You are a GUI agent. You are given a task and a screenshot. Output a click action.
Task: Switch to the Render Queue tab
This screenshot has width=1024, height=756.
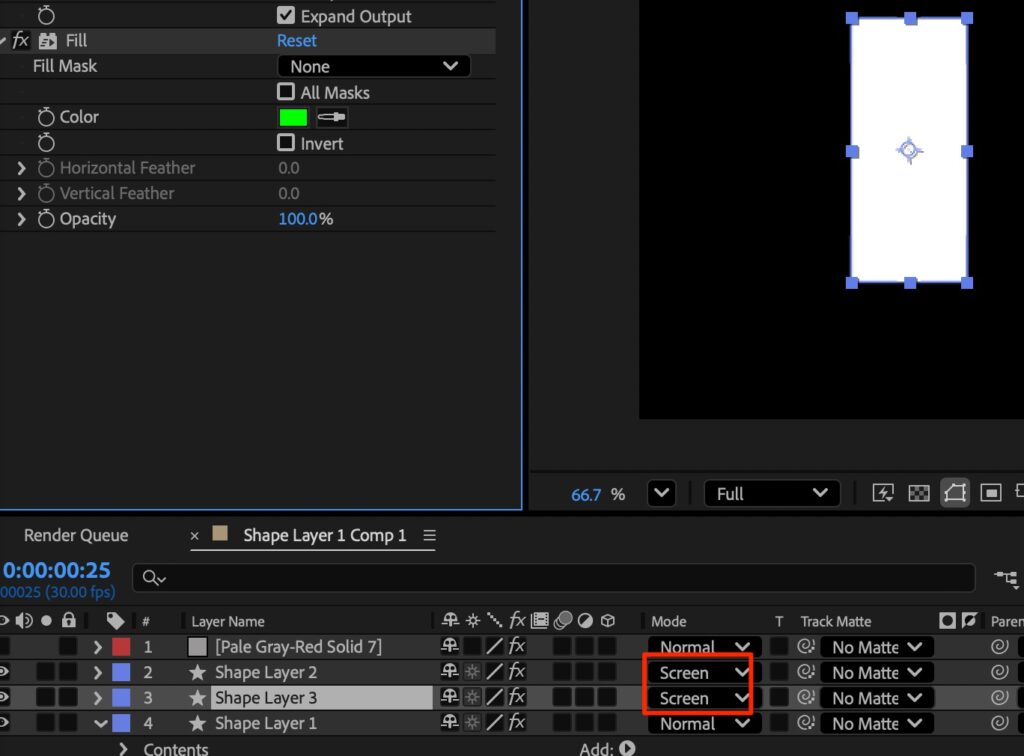(x=76, y=535)
